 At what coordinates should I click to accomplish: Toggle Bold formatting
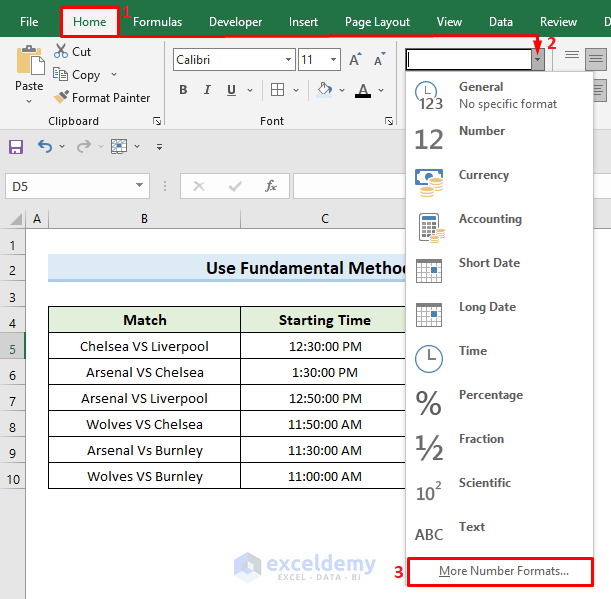pyautogui.click(x=183, y=91)
